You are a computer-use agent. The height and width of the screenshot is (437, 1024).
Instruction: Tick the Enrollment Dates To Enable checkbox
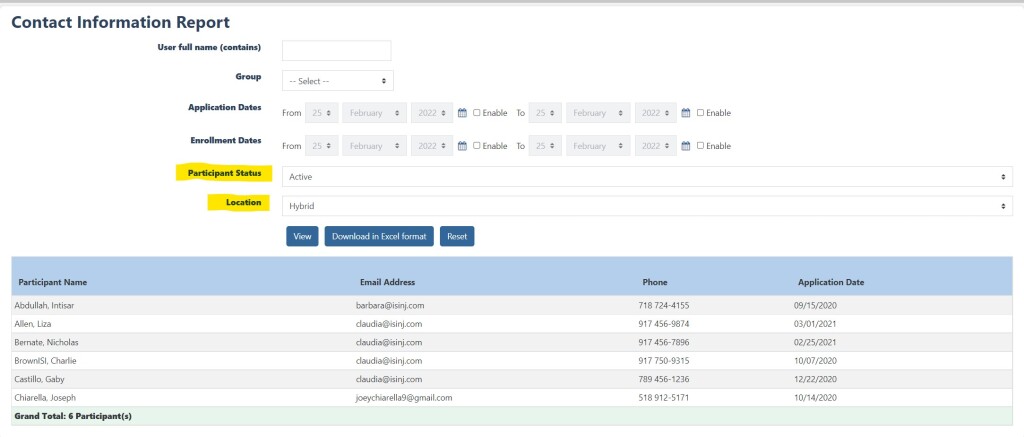(x=701, y=146)
